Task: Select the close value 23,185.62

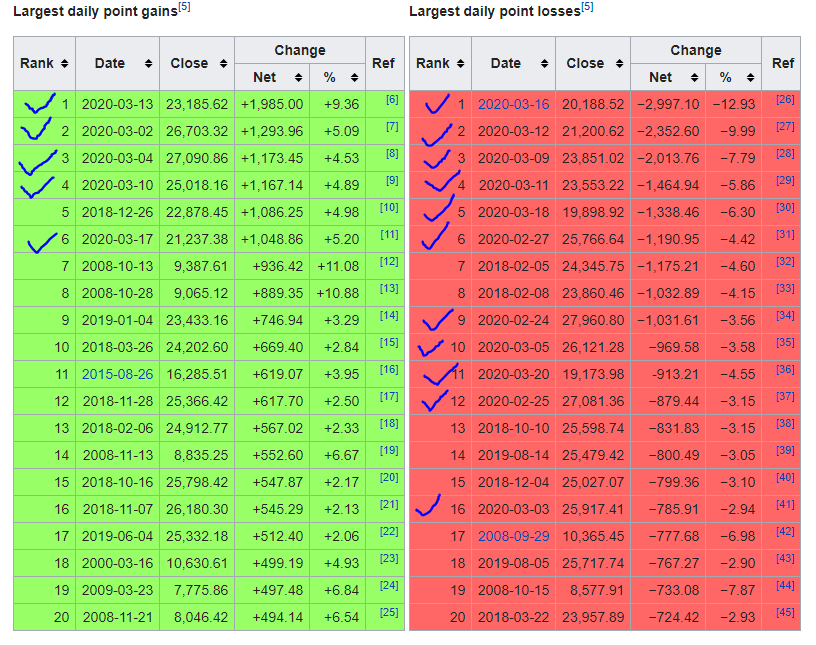Action: tap(197, 104)
